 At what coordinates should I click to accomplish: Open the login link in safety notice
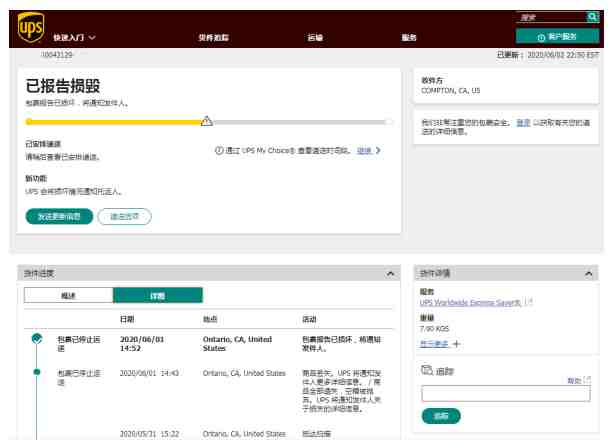click(523, 123)
